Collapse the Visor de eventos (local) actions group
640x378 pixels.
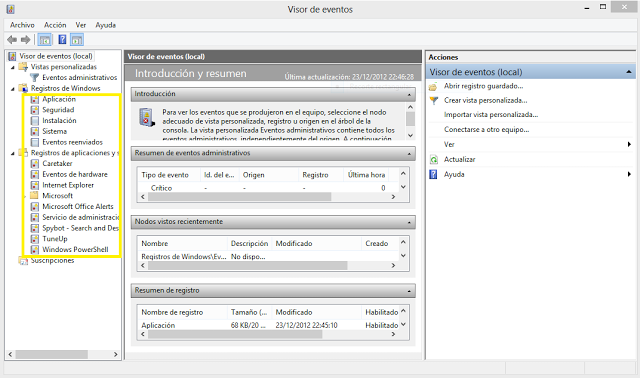[x=629, y=72]
